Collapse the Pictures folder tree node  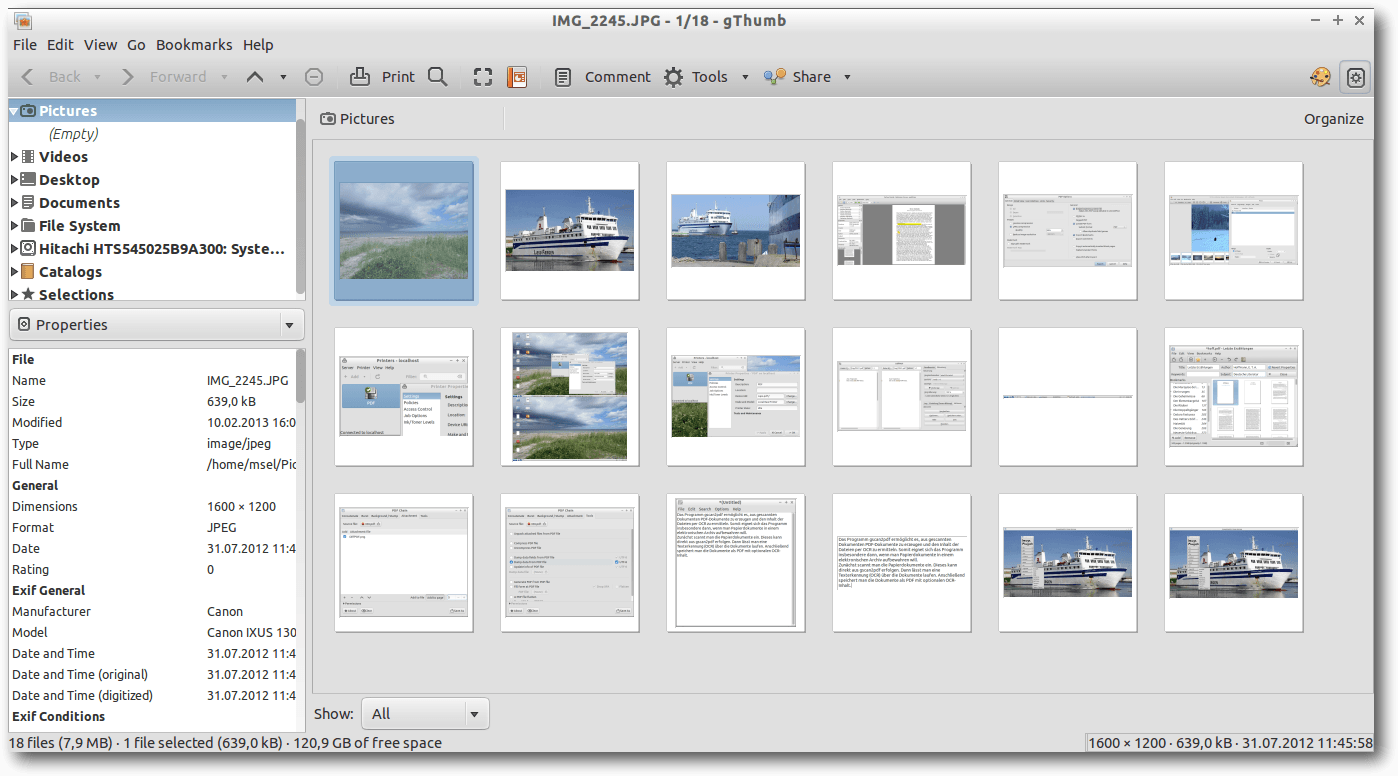[x=15, y=111]
